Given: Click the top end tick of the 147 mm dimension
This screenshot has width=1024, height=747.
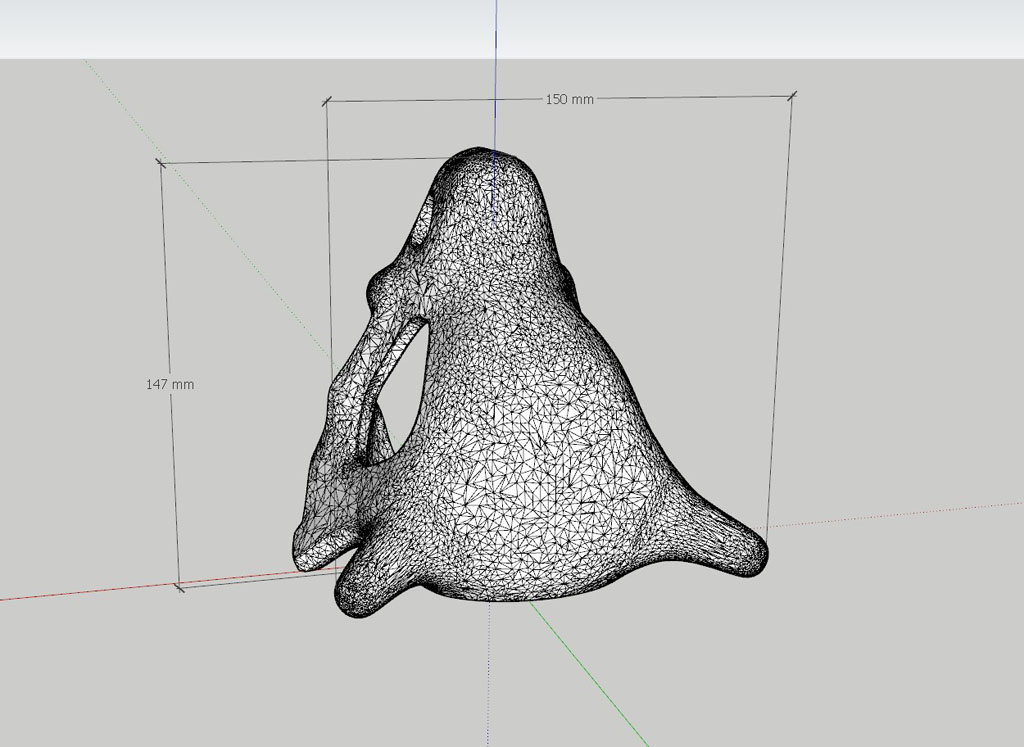Looking at the screenshot, I should tap(160, 162).
